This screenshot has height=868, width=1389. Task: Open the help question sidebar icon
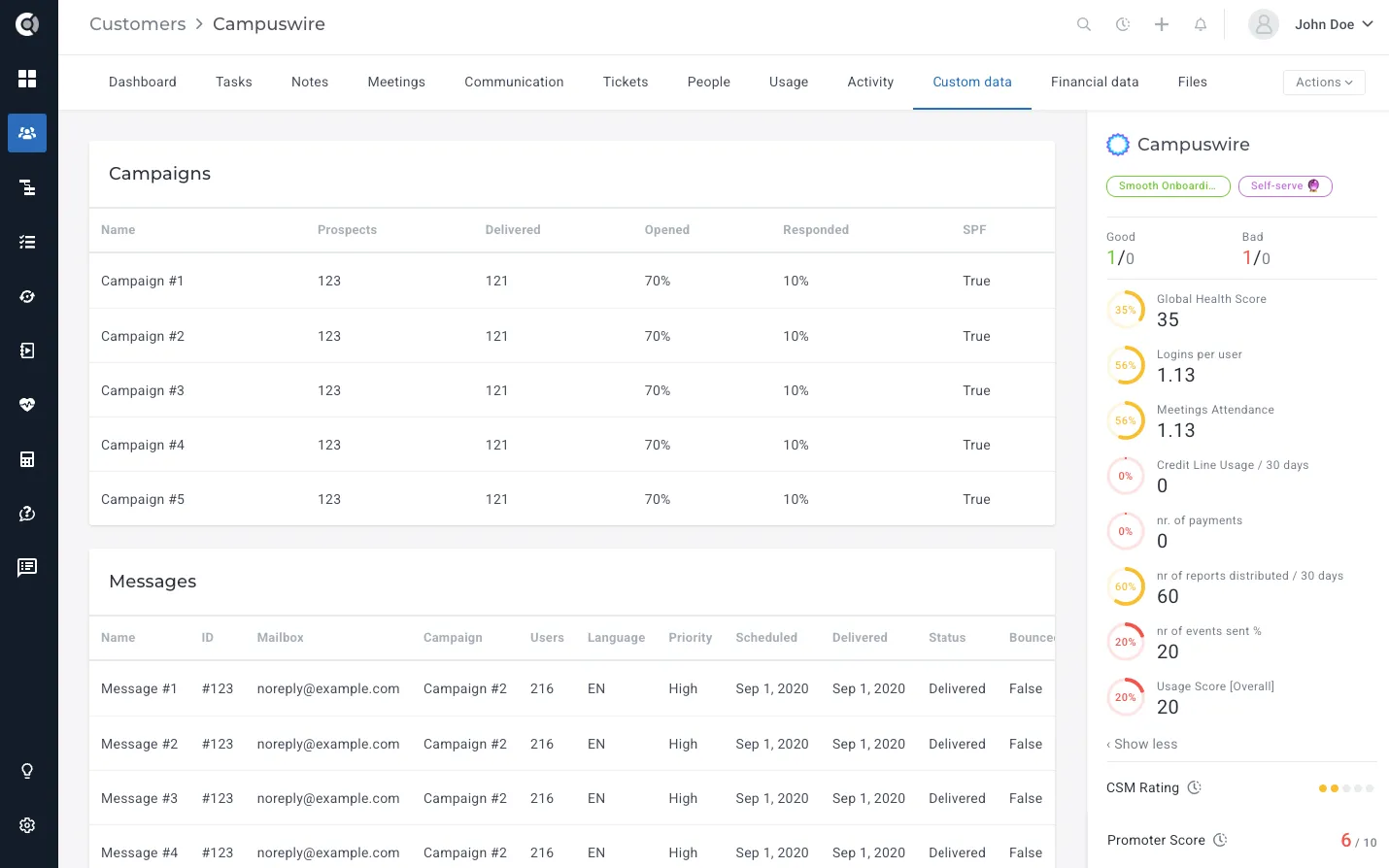tap(27, 514)
